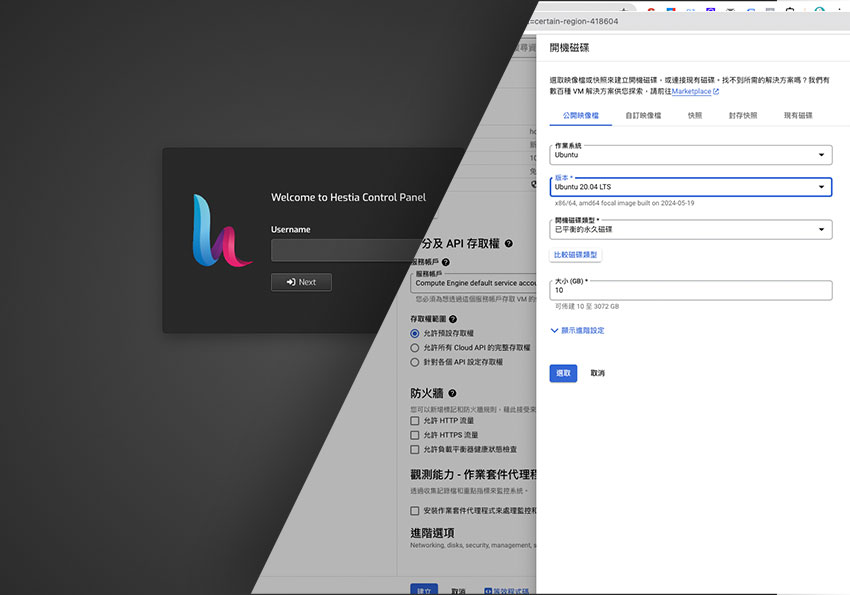The height and width of the screenshot is (595, 850).
Task: Open help icon next to 防火牆 heading
Action: tap(452, 393)
